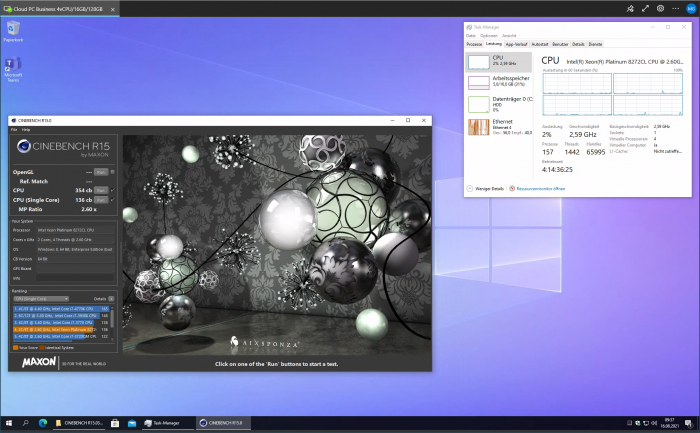The width and height of the screenshot is (700, 433).
Task: Open the more options ellipsis menu
Action: click(675, 8)
